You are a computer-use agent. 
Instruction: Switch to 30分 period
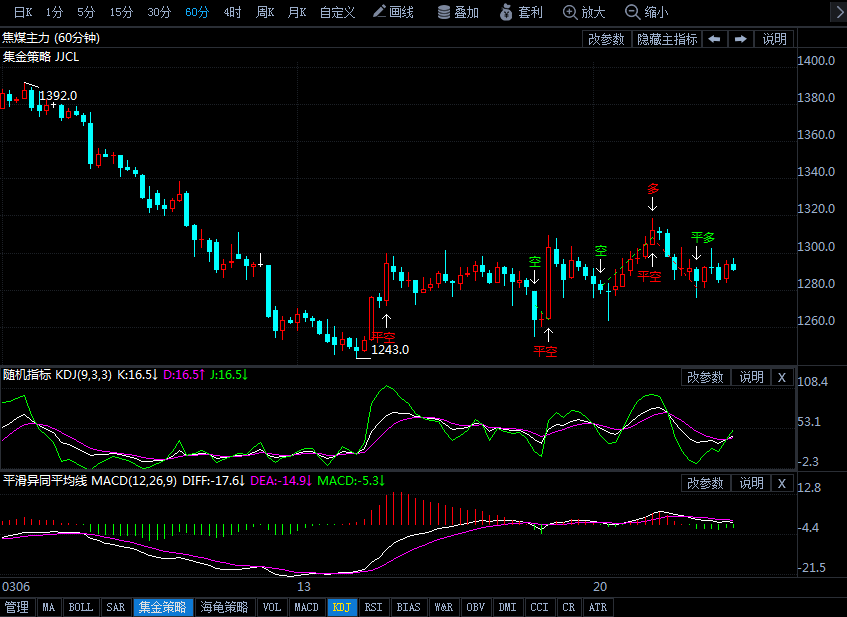click(x=159, y=12)
